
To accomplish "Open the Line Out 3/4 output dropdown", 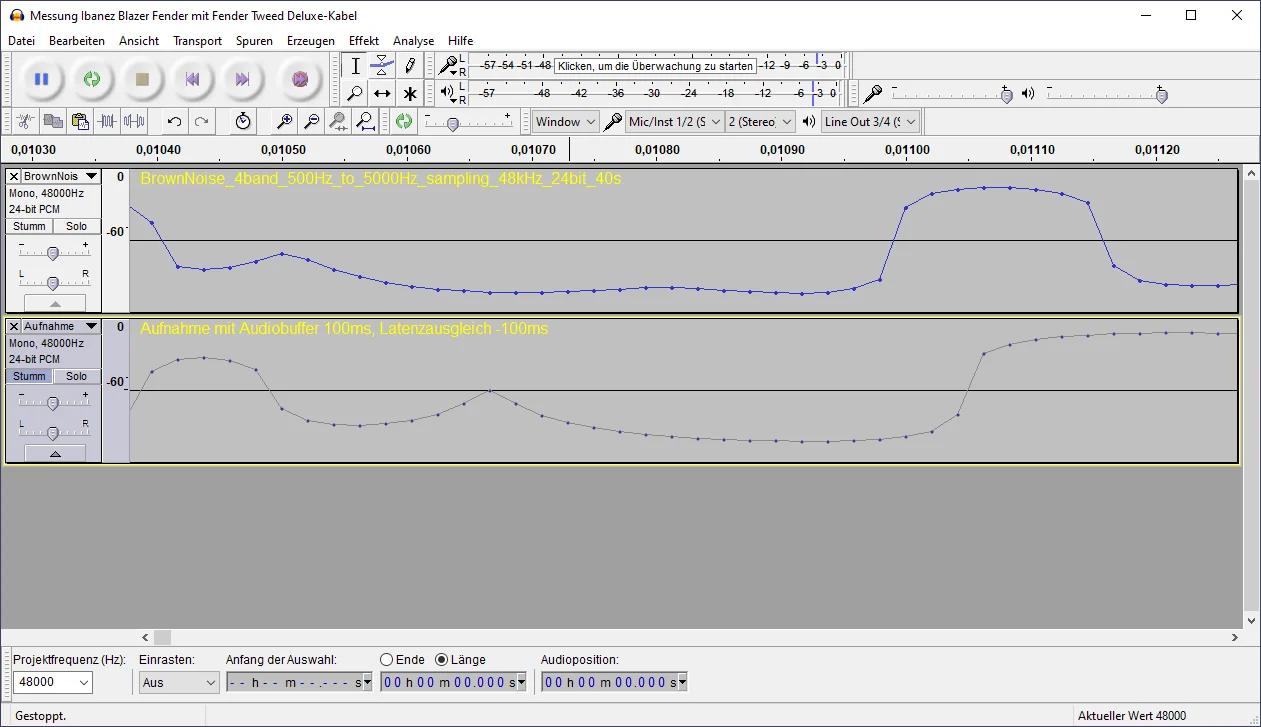I will [x=870, y=122].
